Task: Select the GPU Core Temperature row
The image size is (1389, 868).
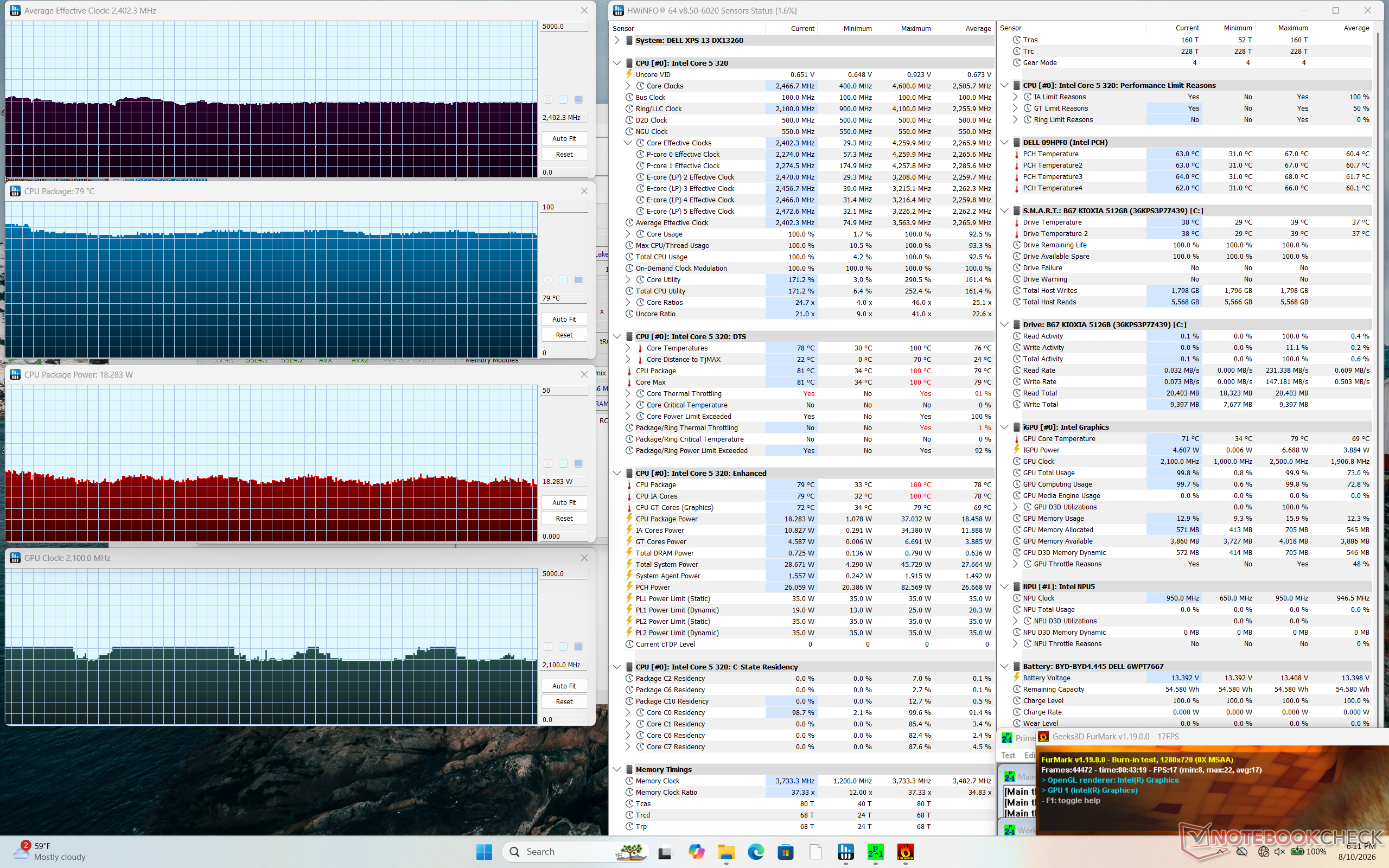Action: point(1192,438)
